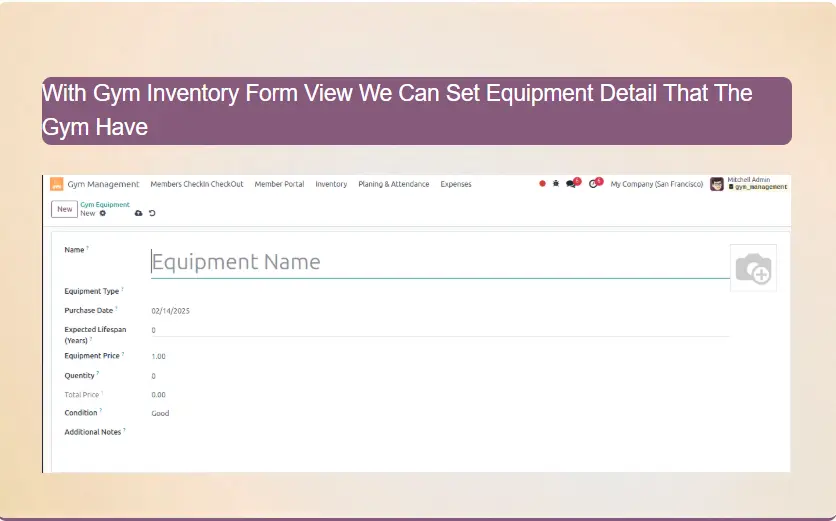Click the New button
This screenshot has height=521, width=836.
click(64, 209)
